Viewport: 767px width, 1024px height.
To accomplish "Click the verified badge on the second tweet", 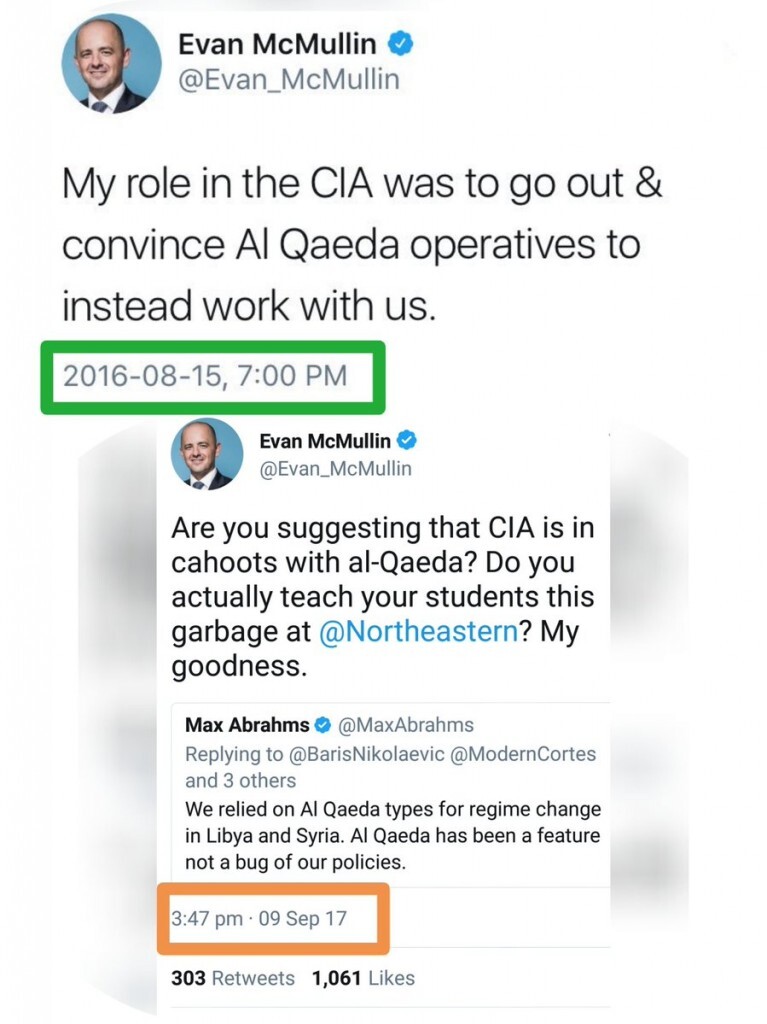I will tap(408, 441).
